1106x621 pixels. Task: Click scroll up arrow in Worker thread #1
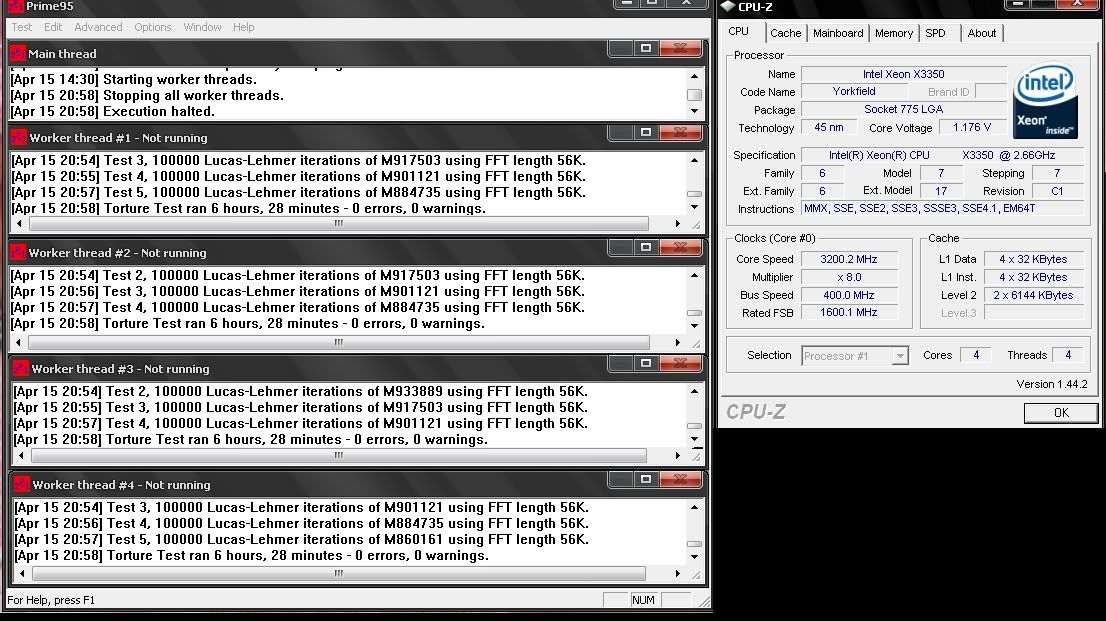tap(695, 160)
